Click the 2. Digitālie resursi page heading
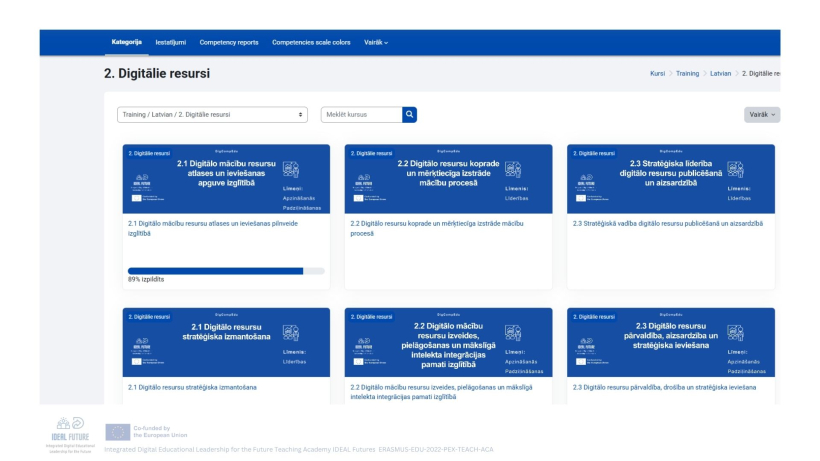This screenshot has height=461, width=820. click(157, 74)
